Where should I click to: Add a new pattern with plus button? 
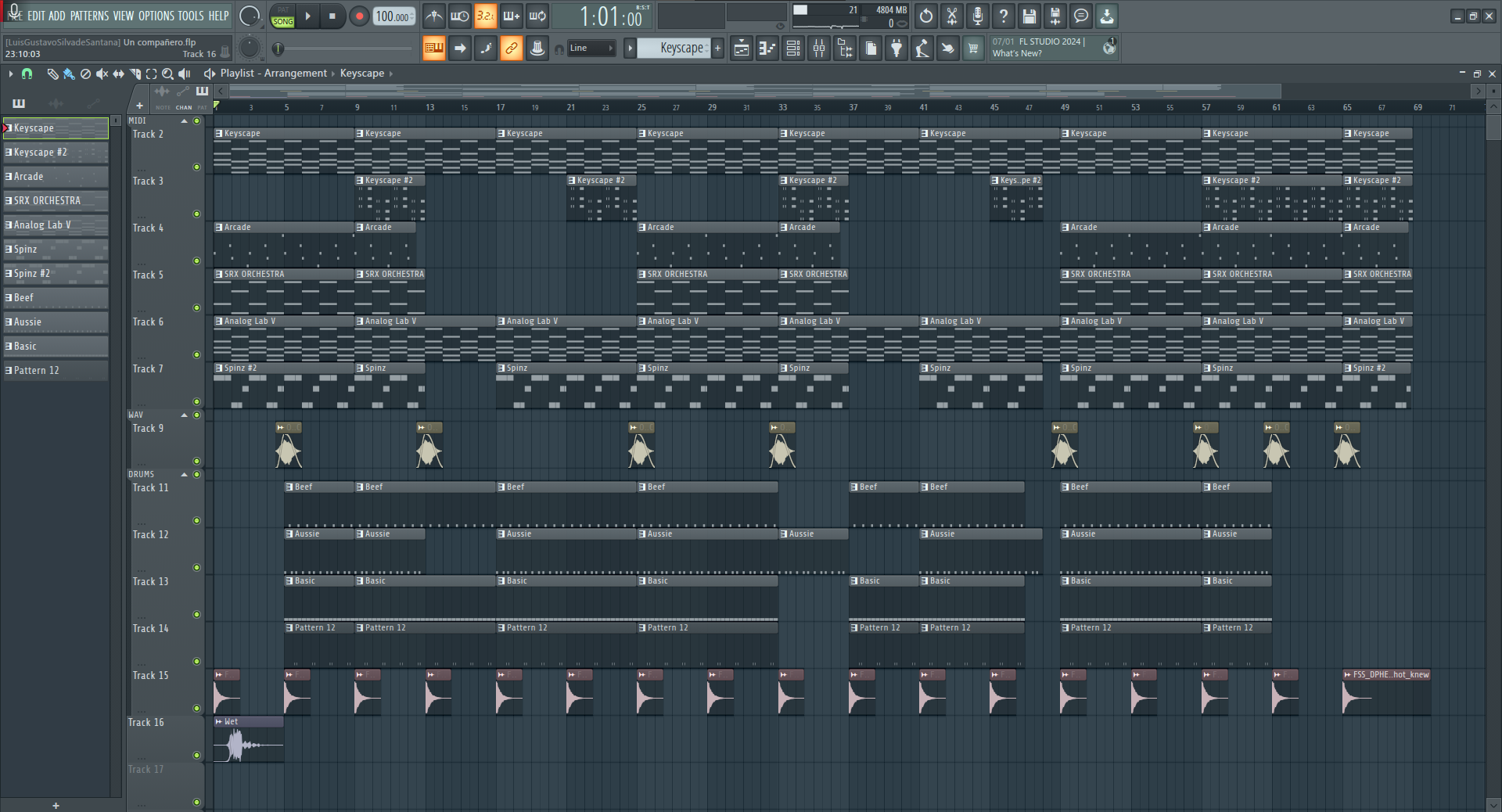pyautogui.click(x=717, y=49)
